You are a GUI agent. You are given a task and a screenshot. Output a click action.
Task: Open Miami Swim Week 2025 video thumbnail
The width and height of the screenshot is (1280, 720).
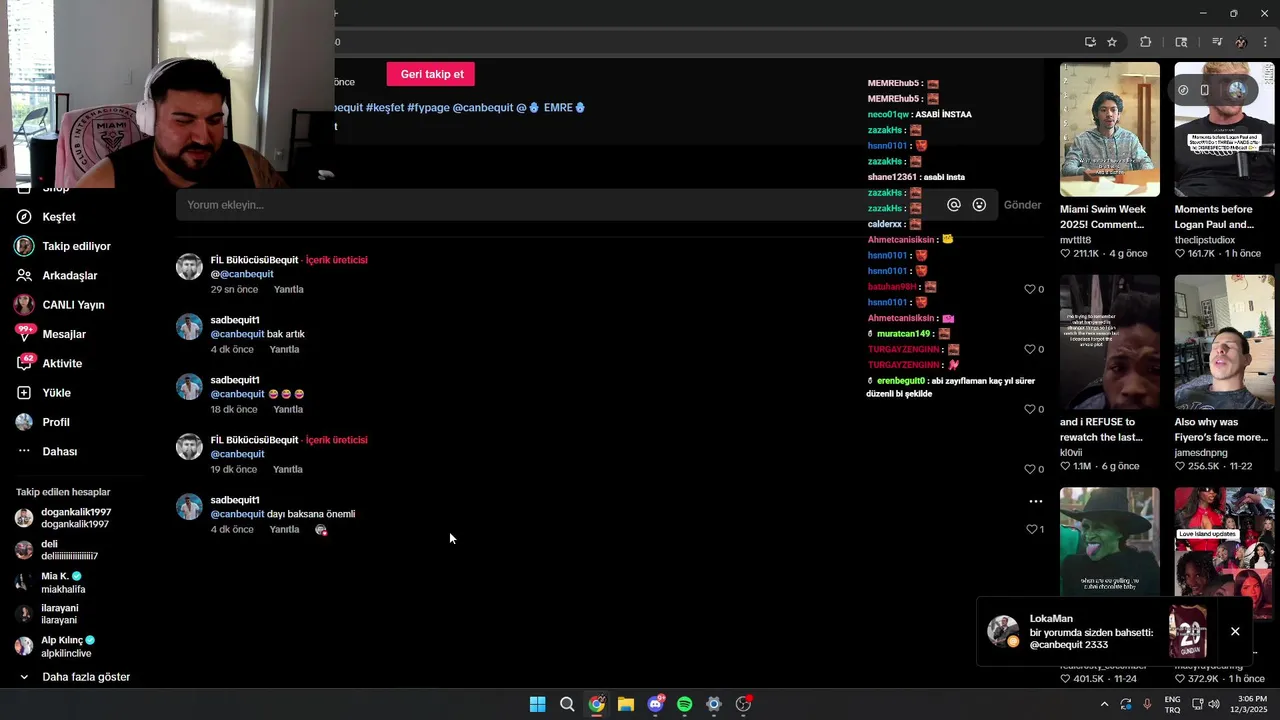(x=1110, y=130)
